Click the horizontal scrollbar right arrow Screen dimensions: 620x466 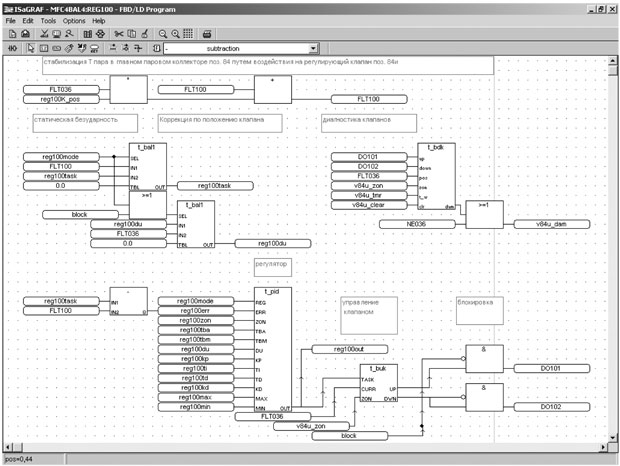click(603, 447)
